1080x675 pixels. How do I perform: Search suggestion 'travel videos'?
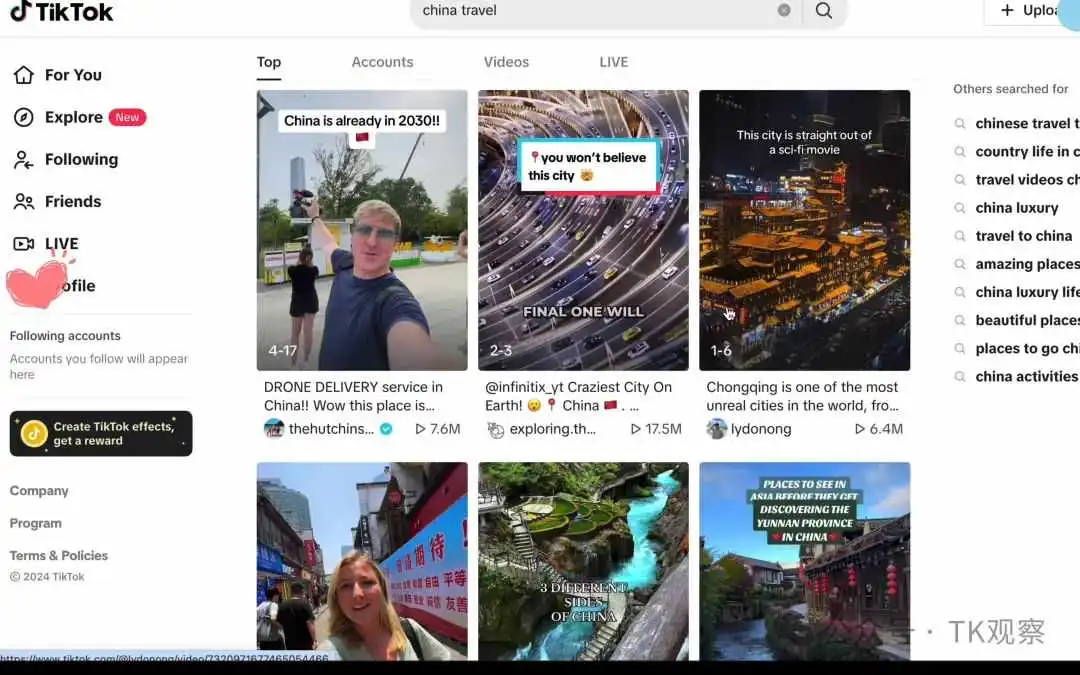[1027, 180]
